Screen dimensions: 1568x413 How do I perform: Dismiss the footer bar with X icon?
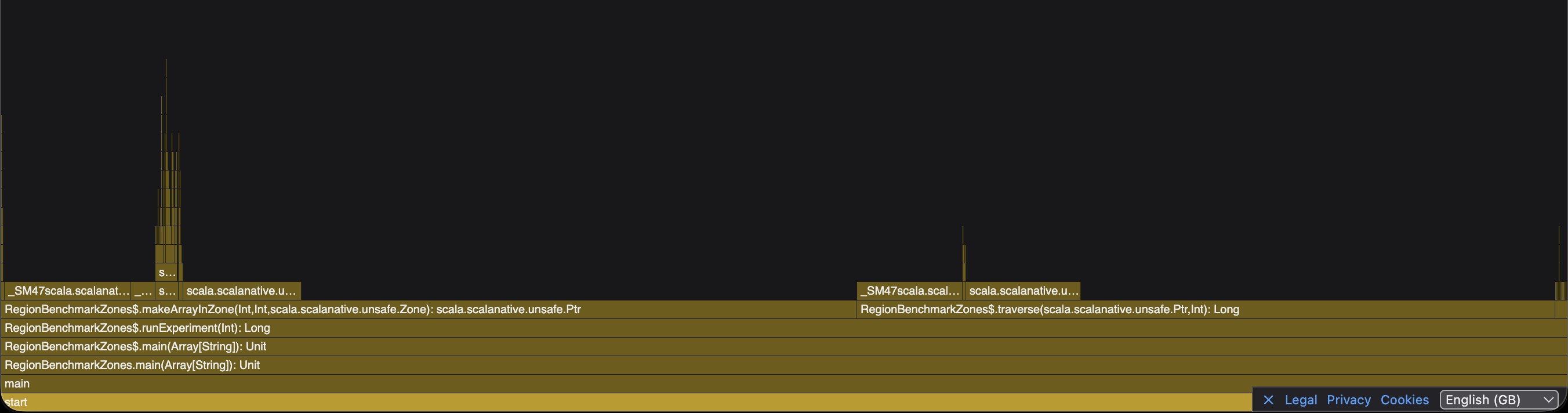pyautogui.click(x=1269, y=400)
